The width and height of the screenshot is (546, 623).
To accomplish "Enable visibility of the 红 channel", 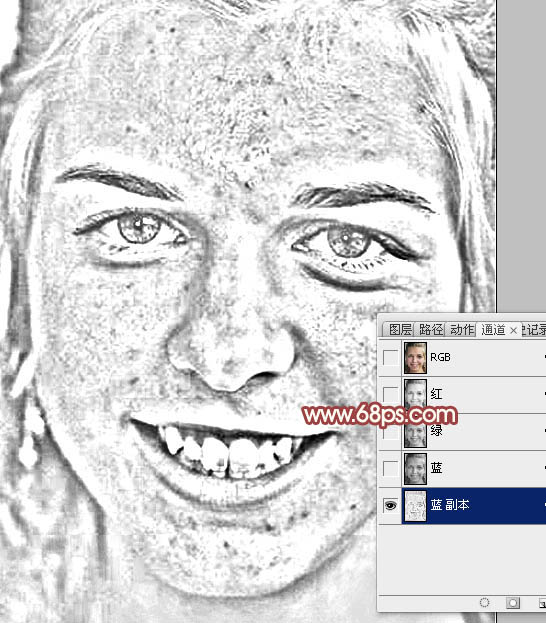I will pyautogui.click(x=390, y=394).
